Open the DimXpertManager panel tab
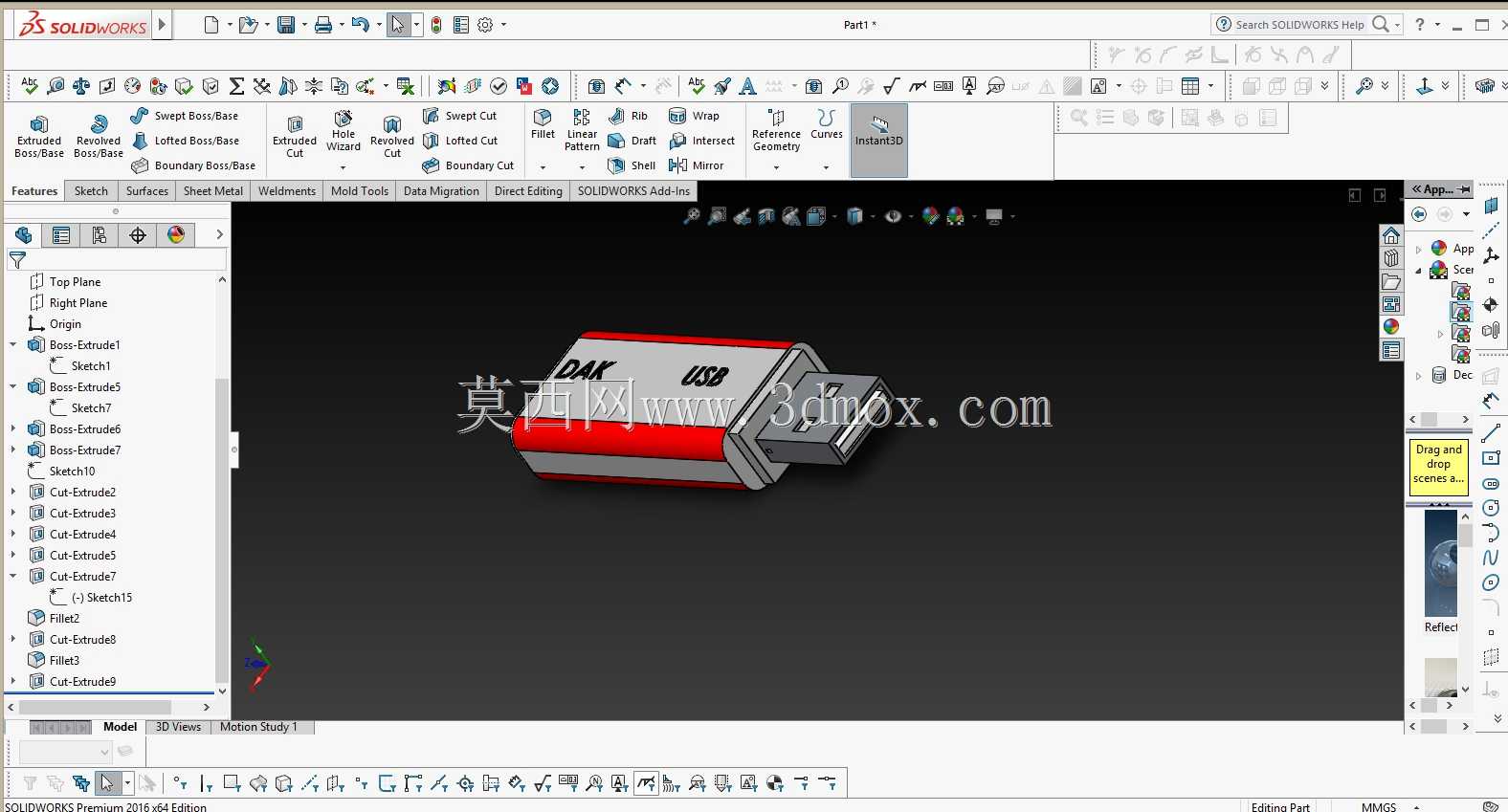 pyautogui.click(x=138, y=235)
